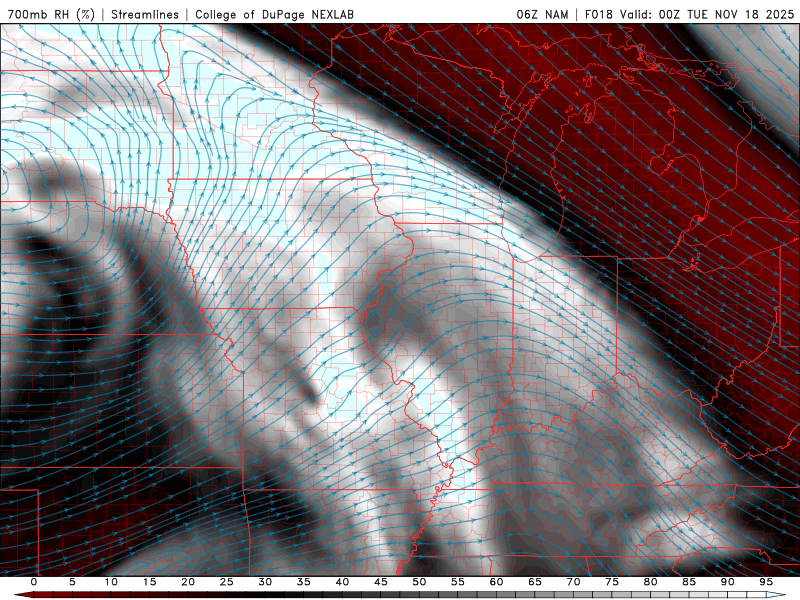This screenshot has height=600, width=800.
Task: Click the colorbar label "70"
Action: pyautogui.click(x=573, y=582)
